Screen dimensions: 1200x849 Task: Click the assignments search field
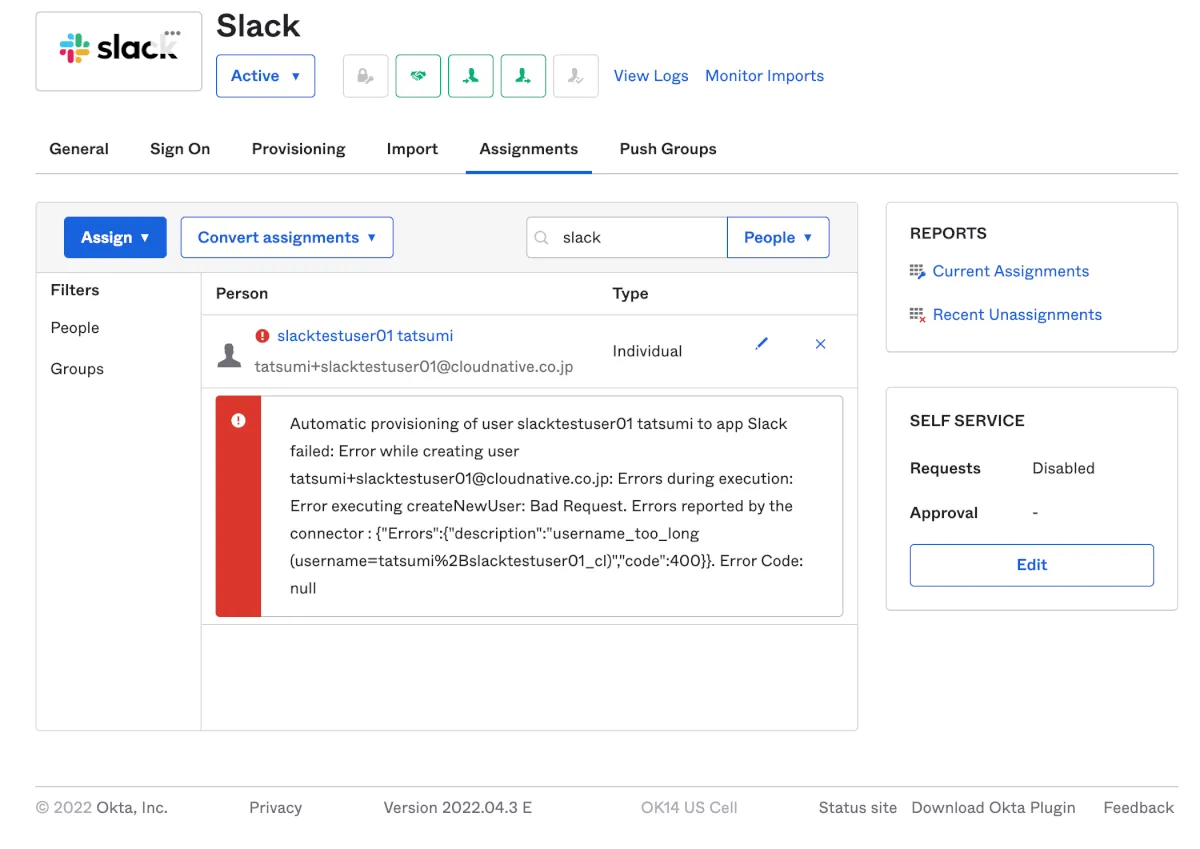point(640,238)
